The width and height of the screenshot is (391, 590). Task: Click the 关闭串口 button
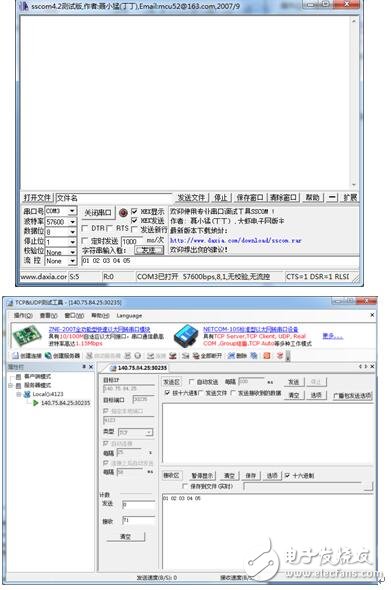pos(98,213)
